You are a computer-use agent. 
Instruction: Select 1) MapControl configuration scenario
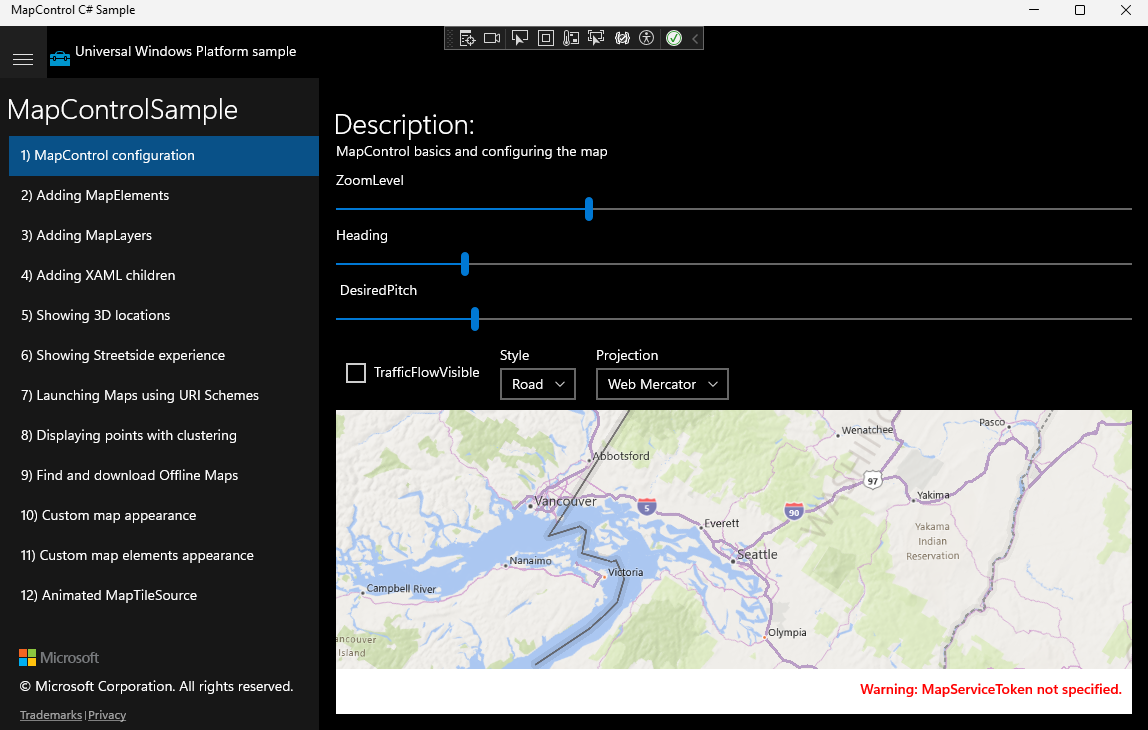pos(164,155)
